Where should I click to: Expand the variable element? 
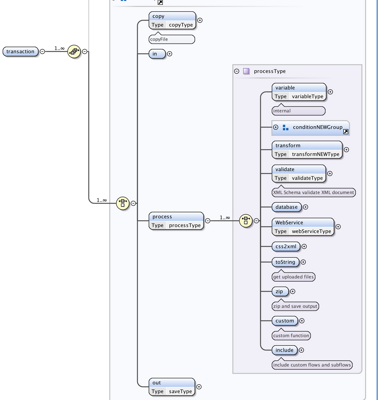pyautogui.click(x=330, y=92)
